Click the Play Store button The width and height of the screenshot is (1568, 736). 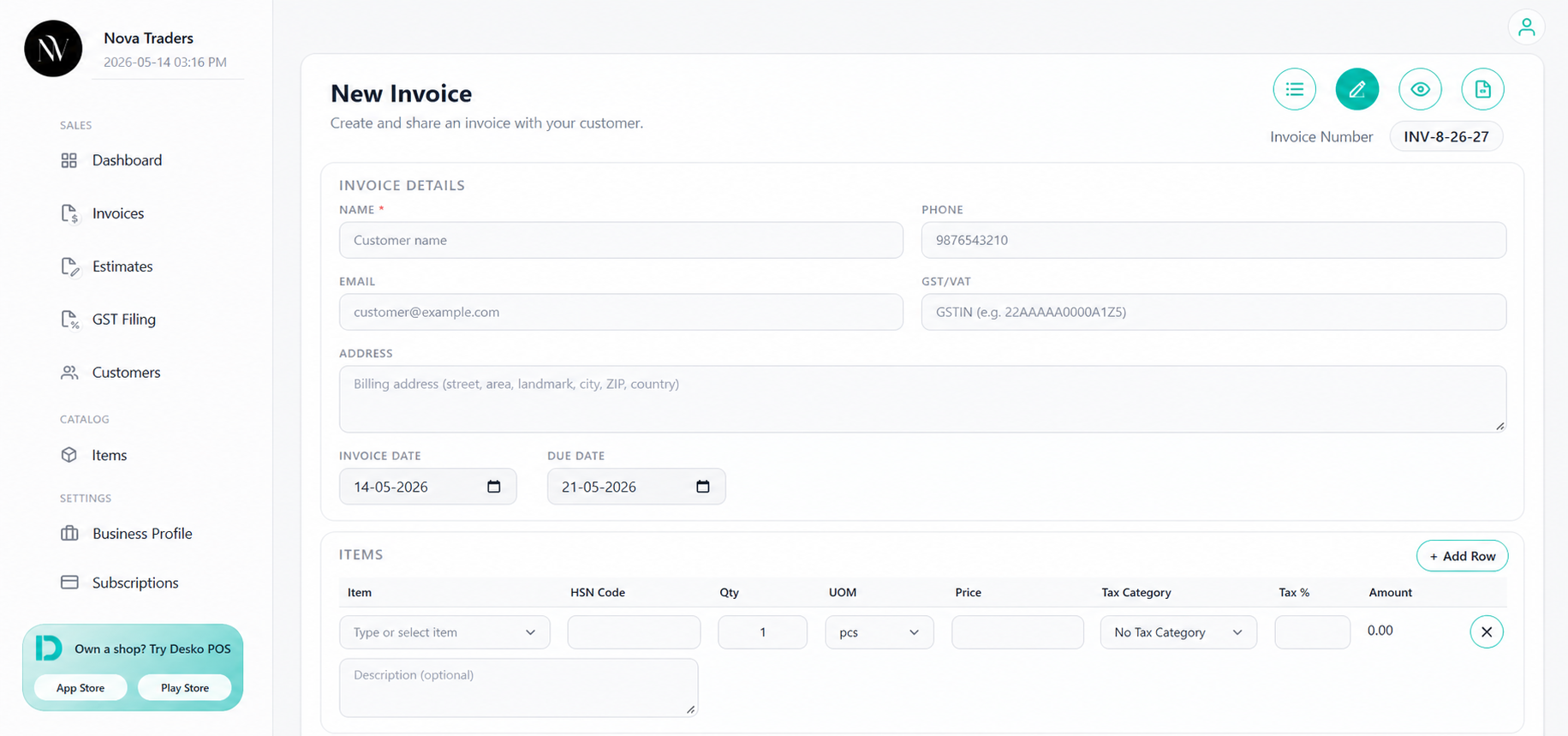click(x=185, y=688)
